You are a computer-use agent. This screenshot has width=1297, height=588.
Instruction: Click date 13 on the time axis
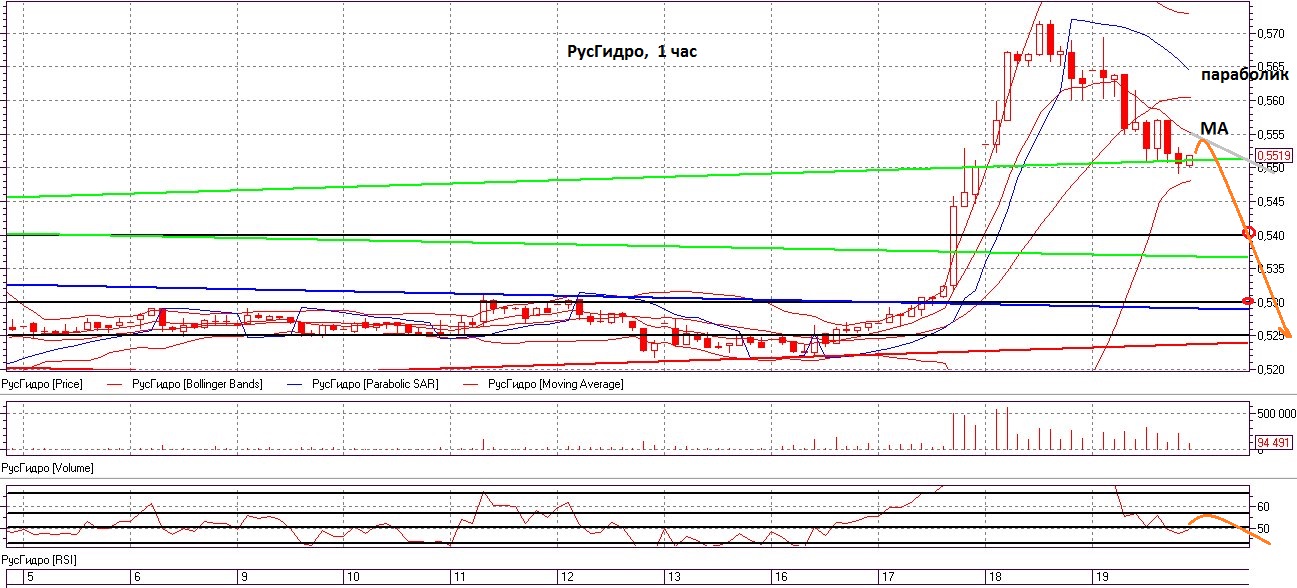(675, 577)
